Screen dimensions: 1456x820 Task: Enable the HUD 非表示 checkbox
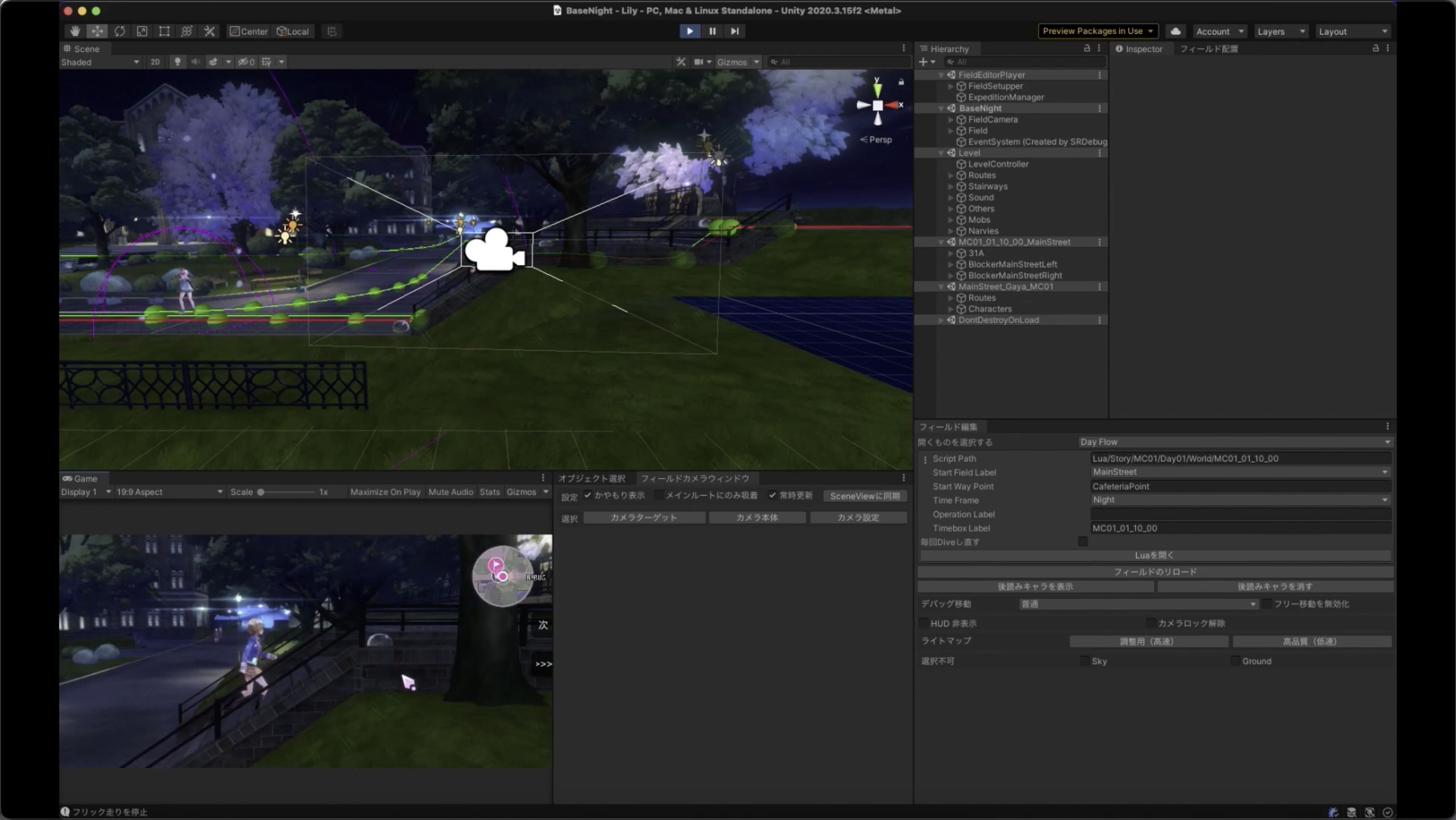pyautogui.click(x=924, y=623)
